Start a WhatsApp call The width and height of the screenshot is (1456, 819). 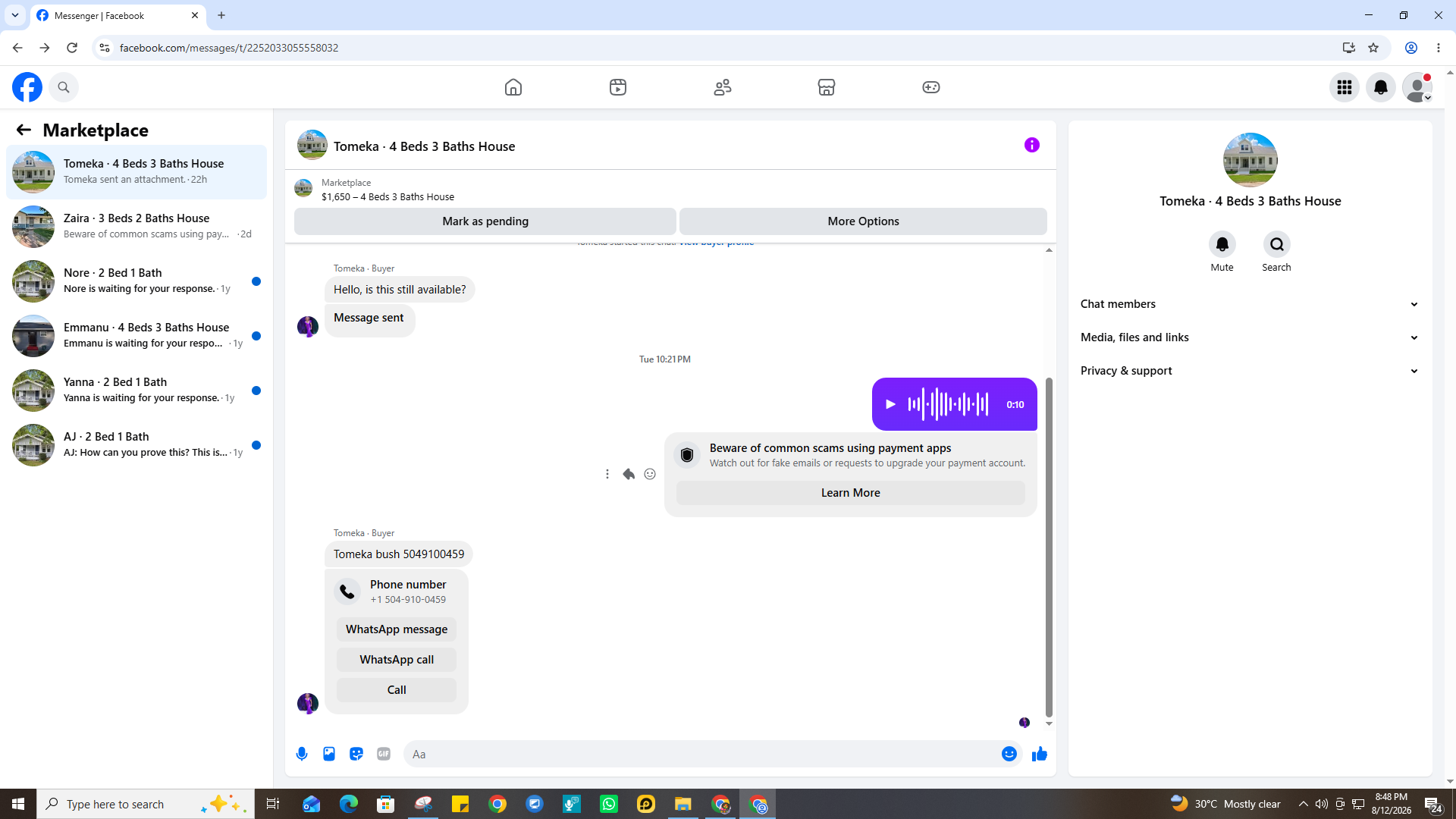pos(397,660)
